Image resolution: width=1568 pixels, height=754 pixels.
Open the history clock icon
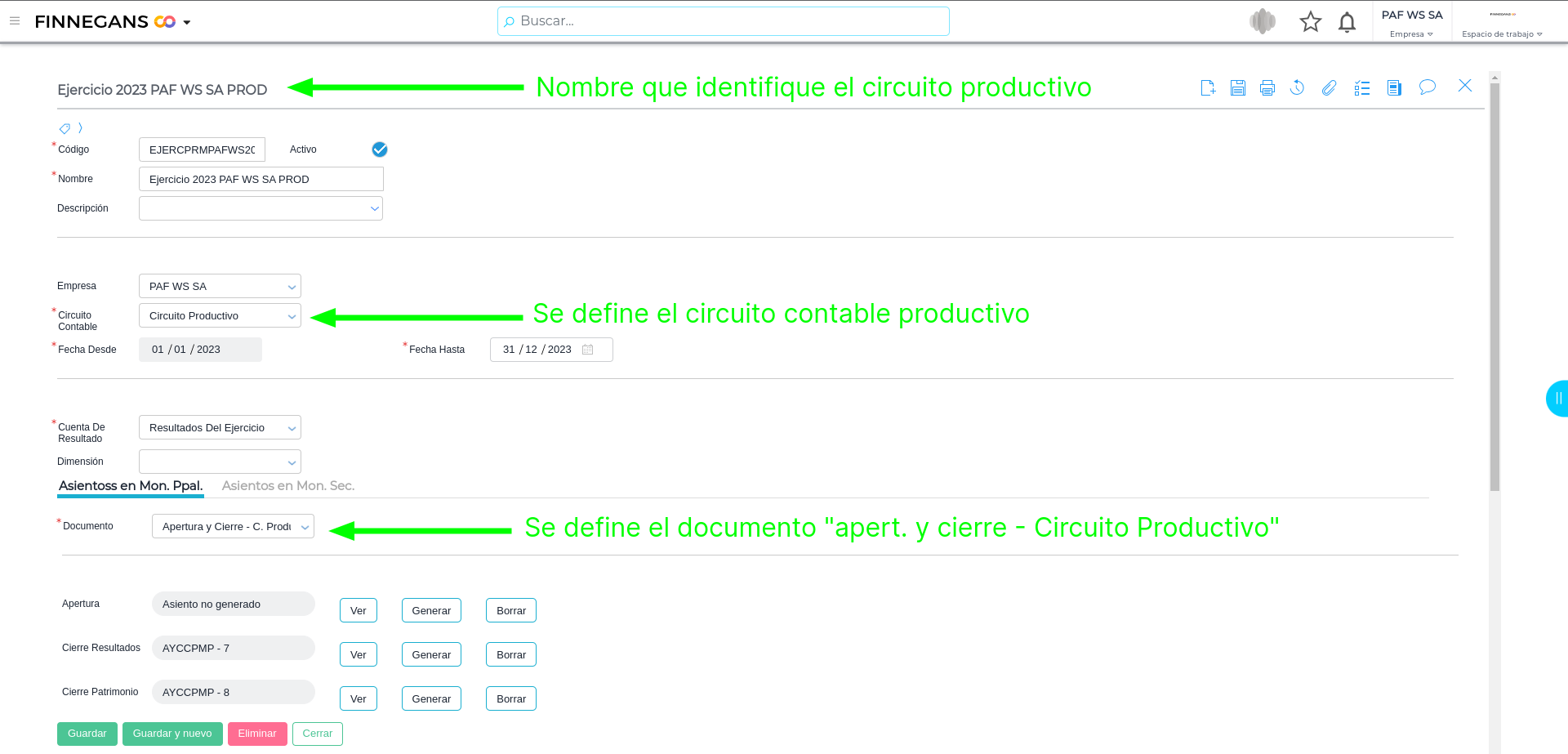tap(1297, 88)
